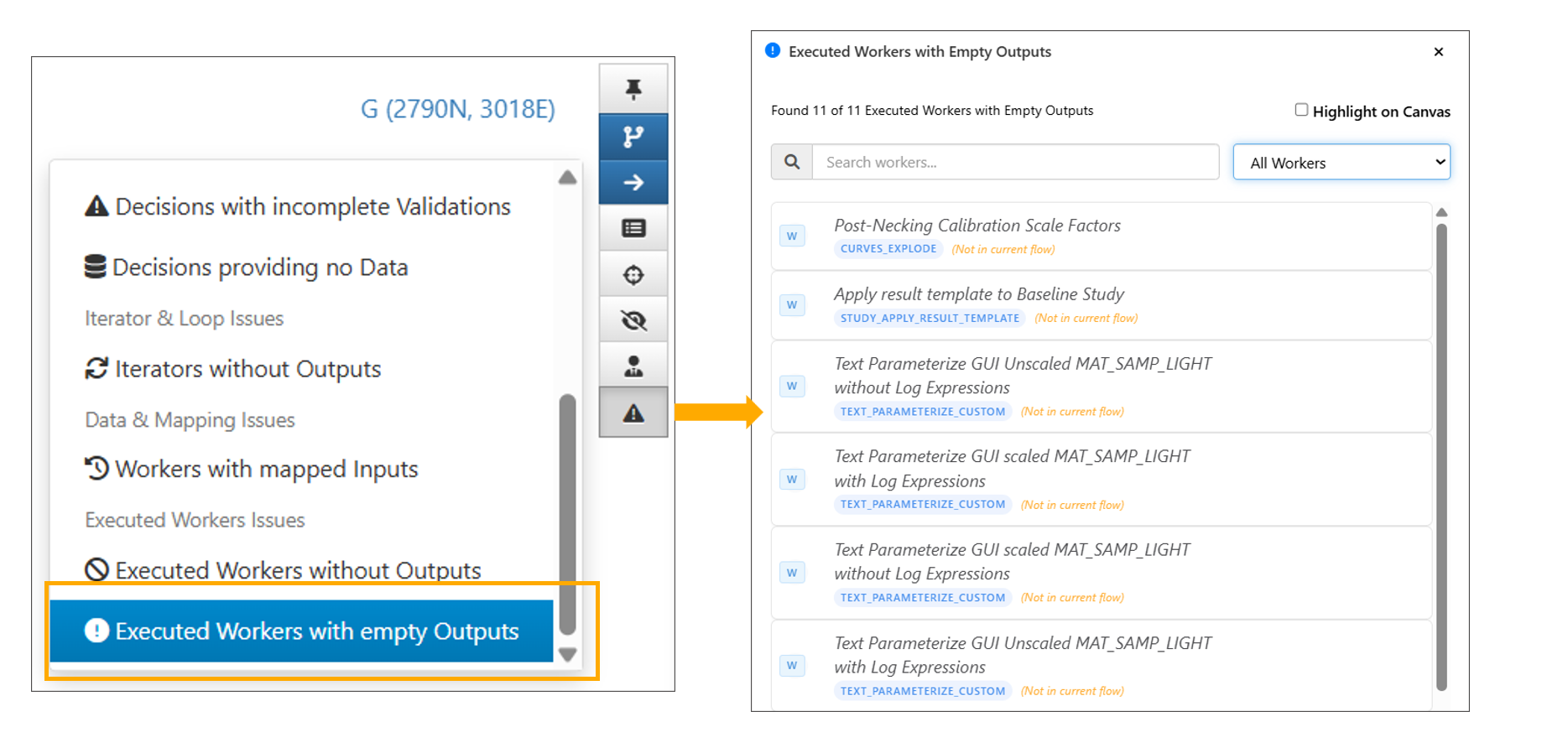Screen dimensions: 1568x753
Task: Select the branch icon in toolbar
Action: click(633, 137)
